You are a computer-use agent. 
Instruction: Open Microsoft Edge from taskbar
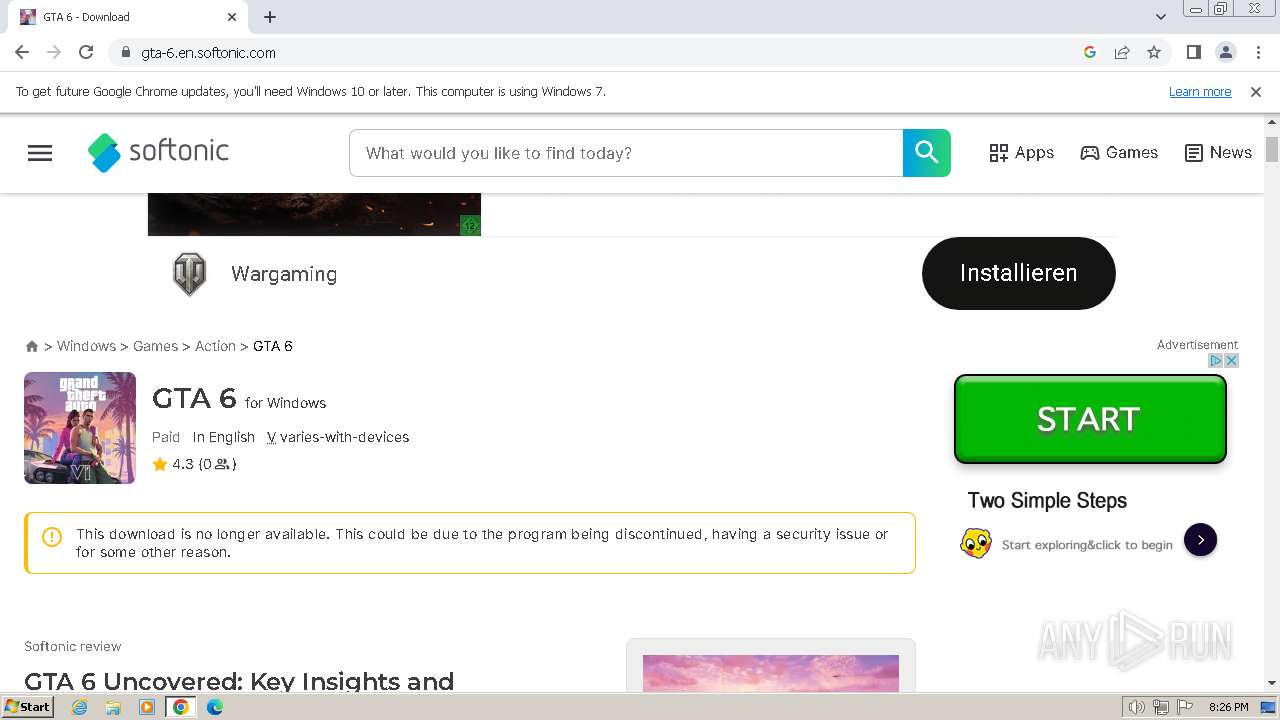coord(215,707)
